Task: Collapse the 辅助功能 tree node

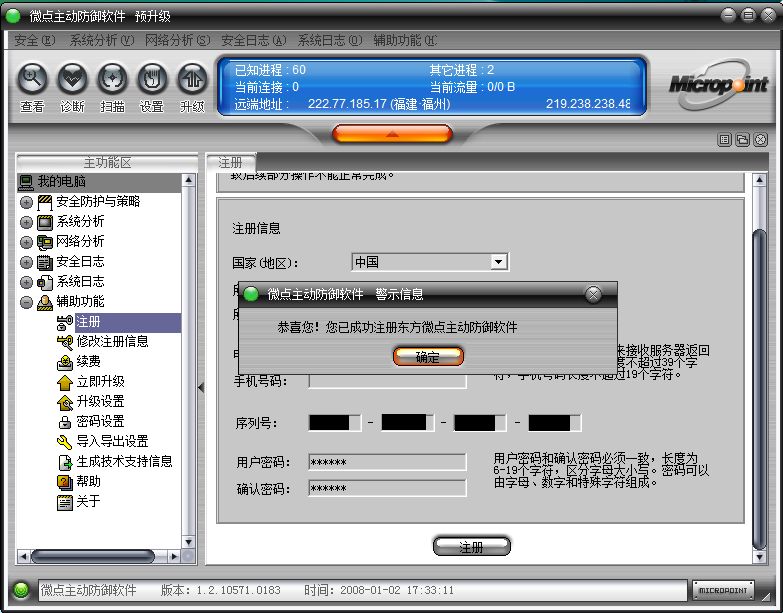Action: point(26,302)
